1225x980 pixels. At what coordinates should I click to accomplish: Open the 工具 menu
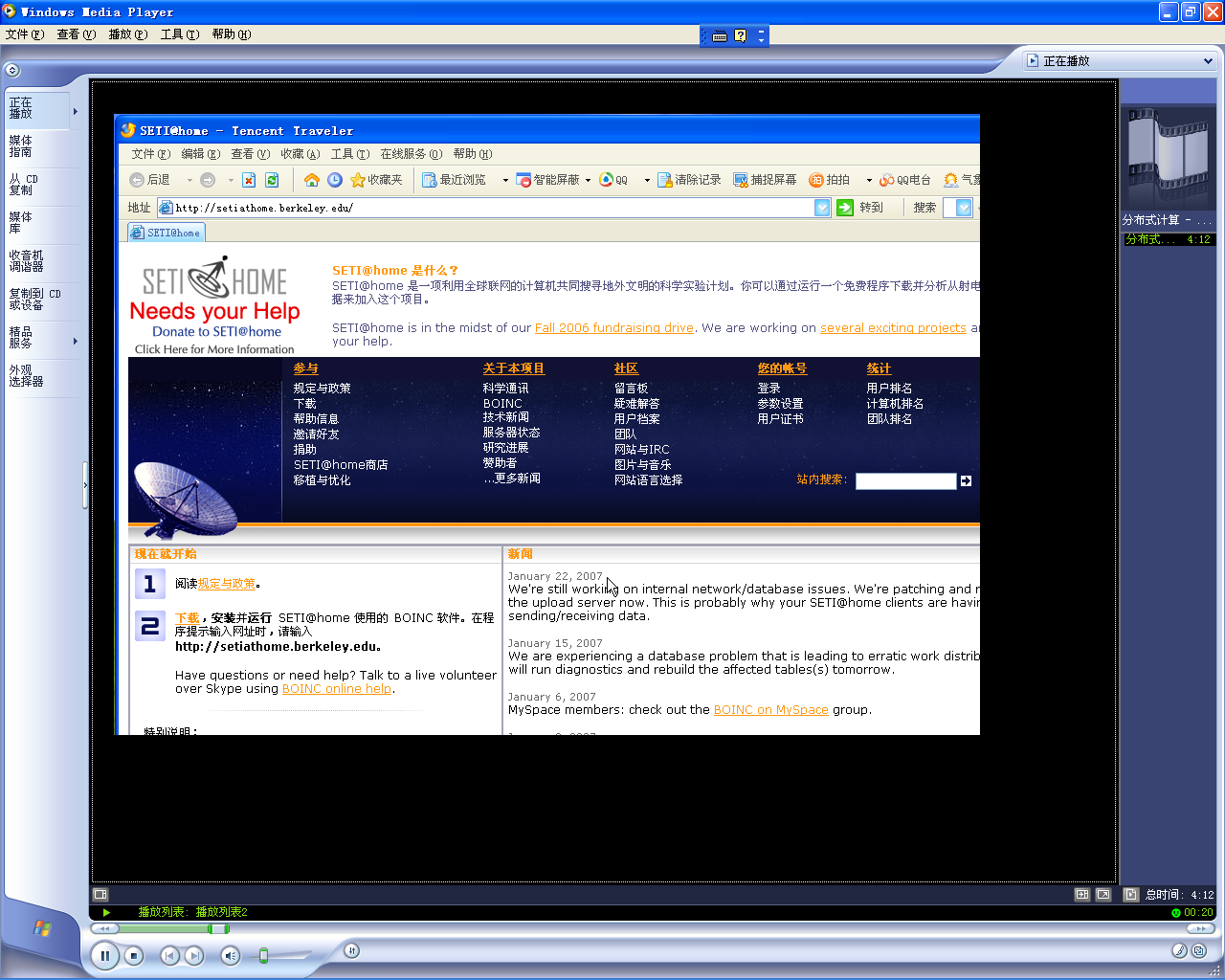[x=180, y=34]
